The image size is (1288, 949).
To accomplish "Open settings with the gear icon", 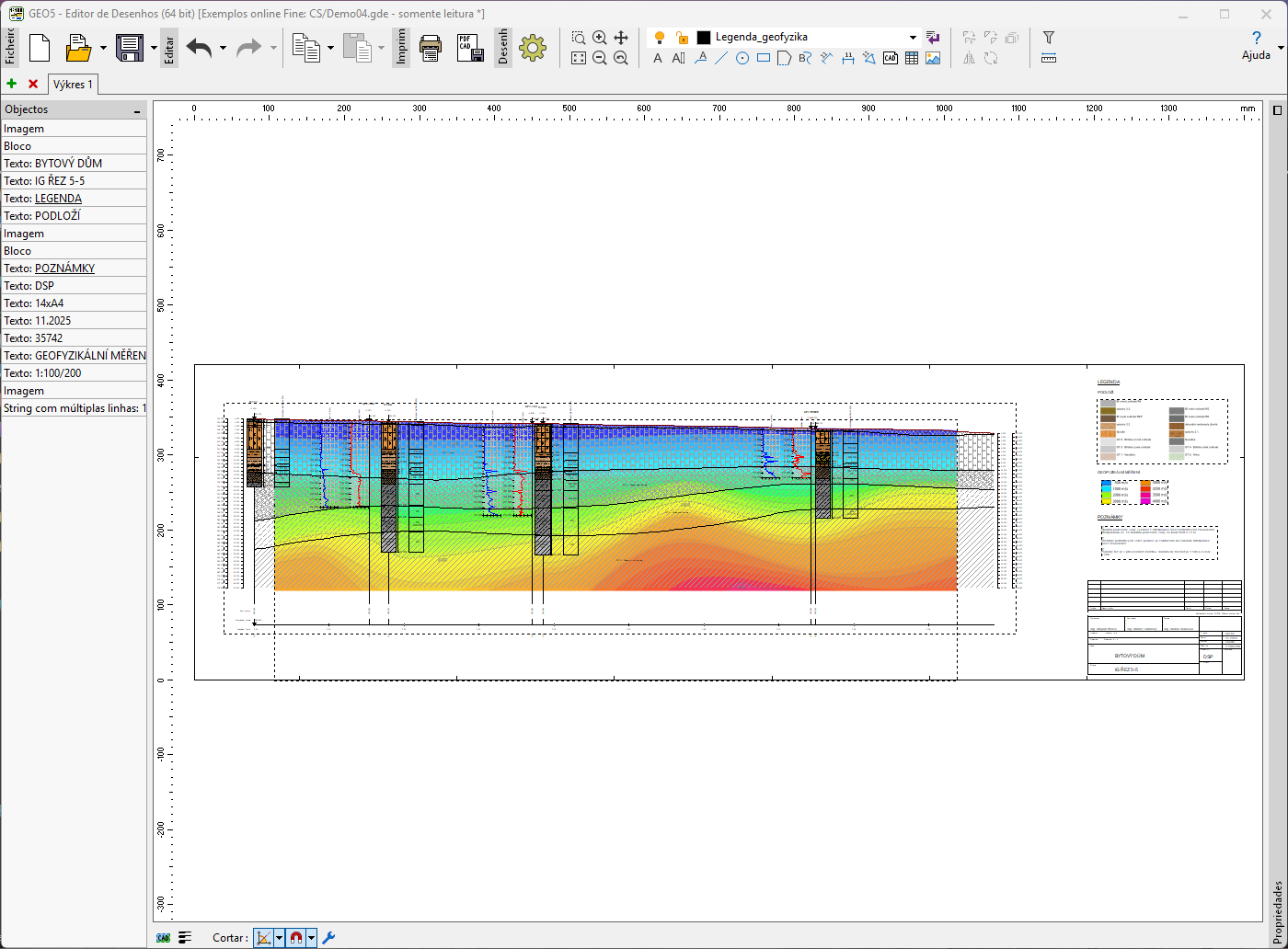I will pos(533,48).
